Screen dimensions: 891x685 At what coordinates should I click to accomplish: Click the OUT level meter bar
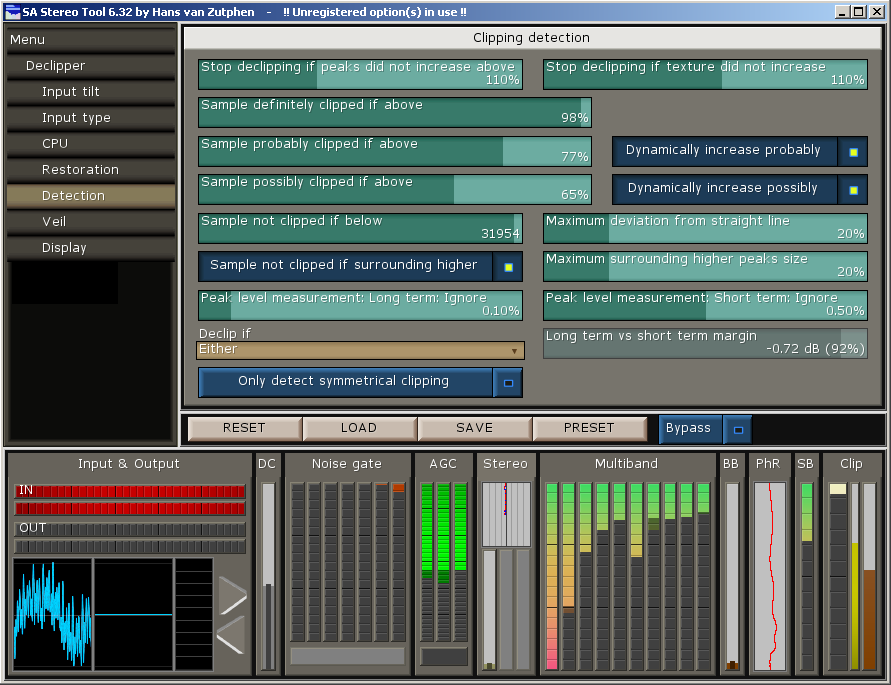click(x=130, y=529)
